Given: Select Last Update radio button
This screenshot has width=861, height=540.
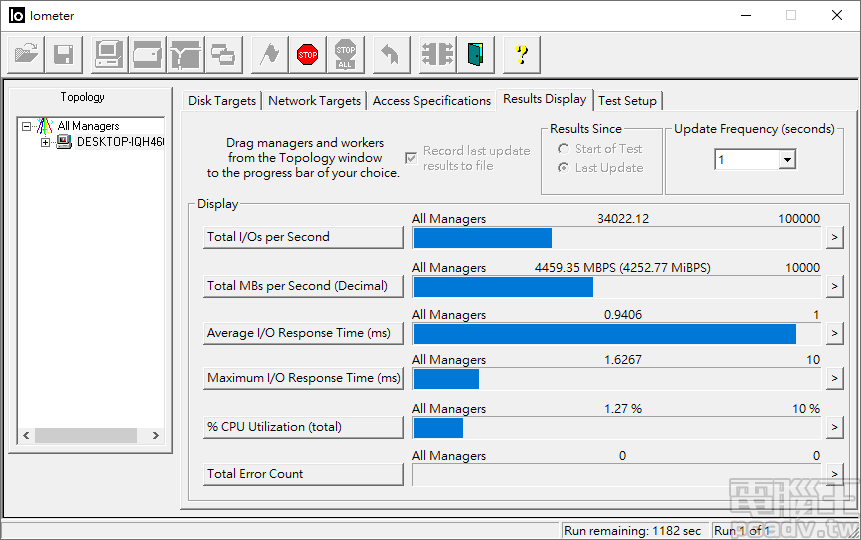Looking at the screenshot, I should pos(563,168).
